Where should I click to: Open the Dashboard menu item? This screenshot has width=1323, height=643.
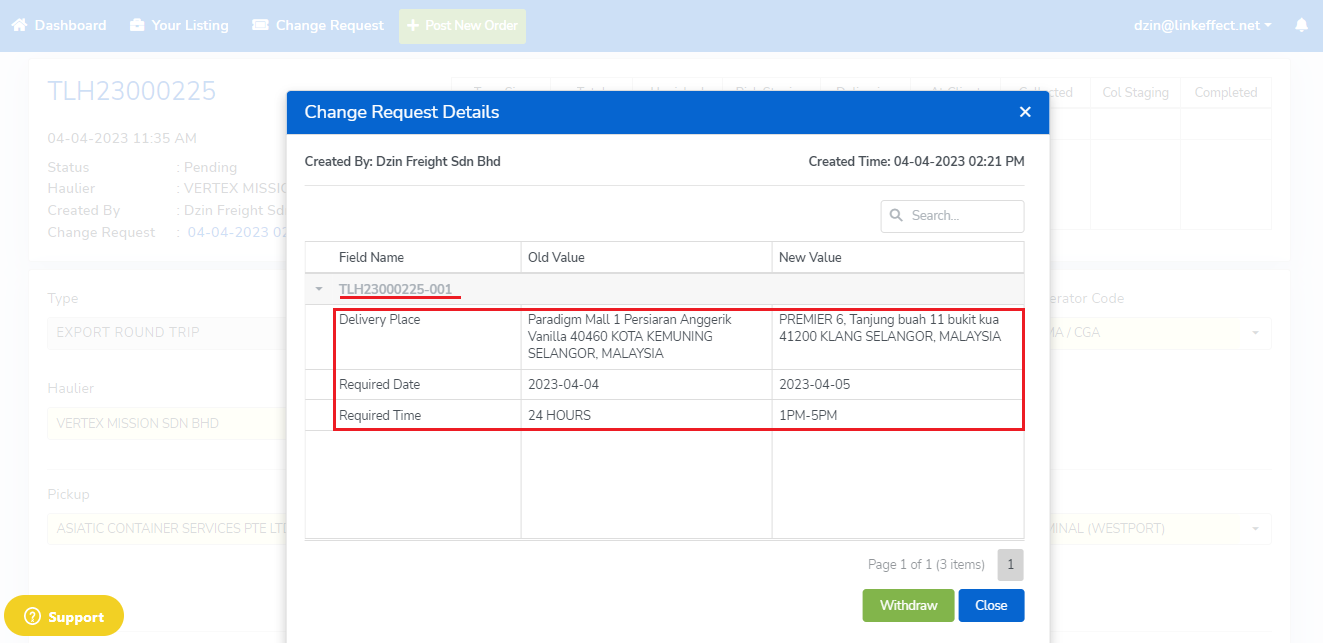70,26
